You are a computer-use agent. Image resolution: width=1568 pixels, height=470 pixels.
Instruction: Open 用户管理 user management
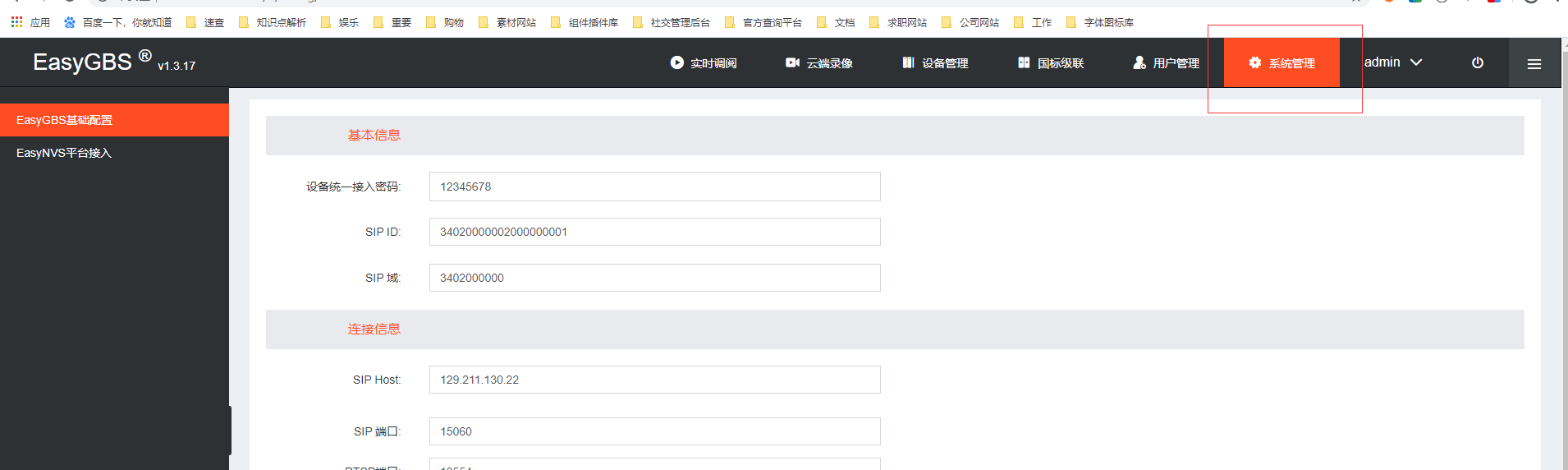click(1166, 62)
